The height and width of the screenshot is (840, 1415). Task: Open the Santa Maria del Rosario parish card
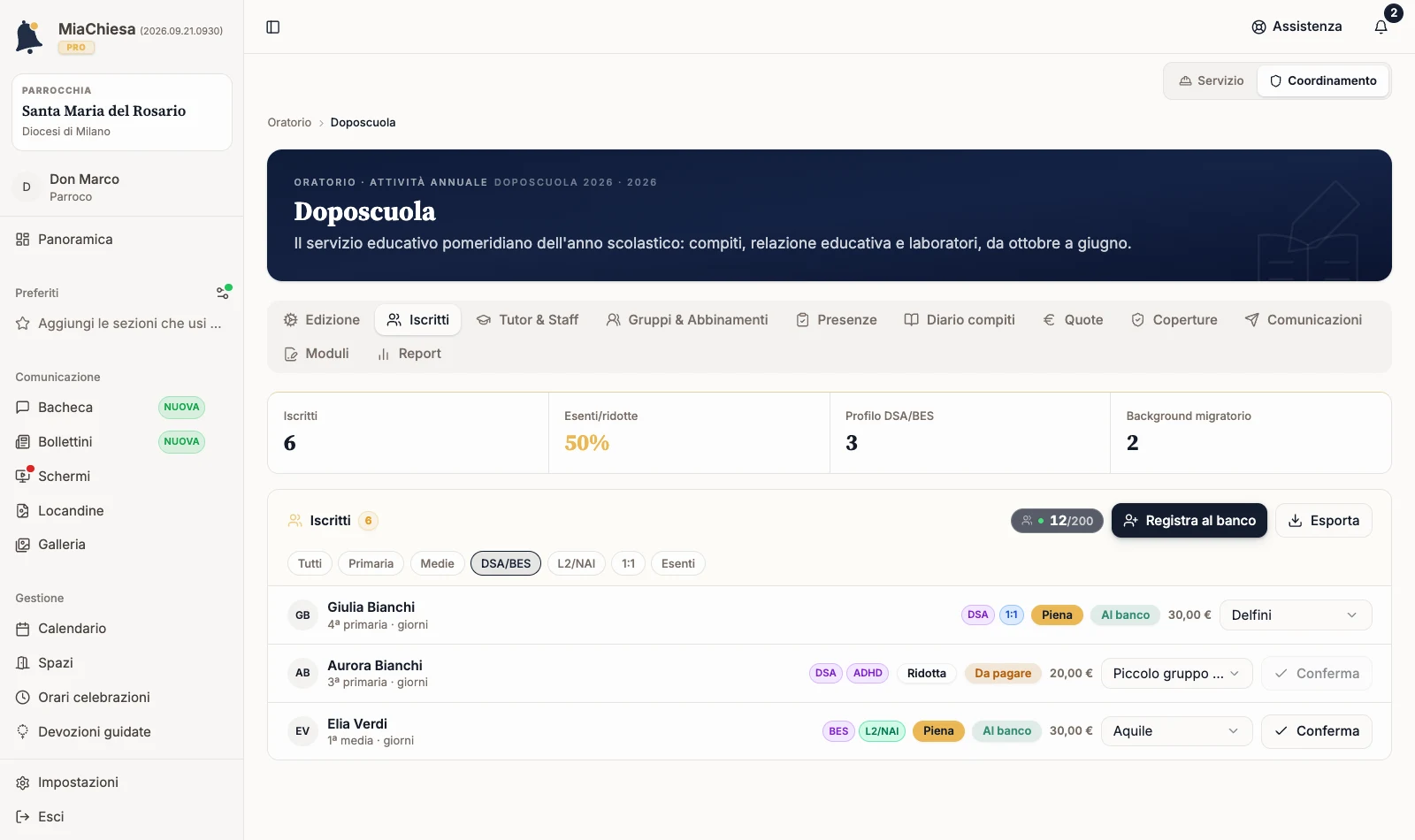click(x=122, y=112)
